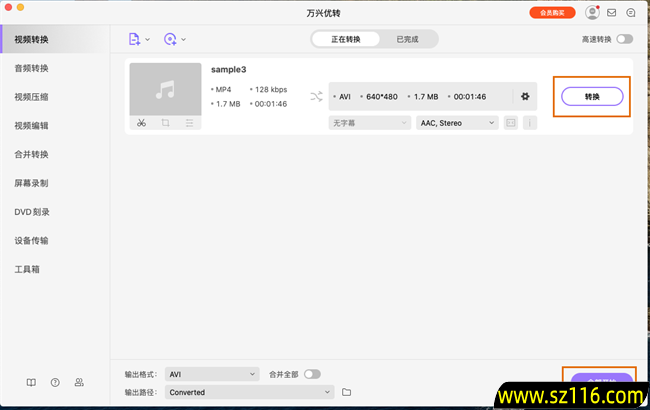Click the 会员购买 button
The height and width of the screenshot is (410, 650).
[x=552, y=13]
